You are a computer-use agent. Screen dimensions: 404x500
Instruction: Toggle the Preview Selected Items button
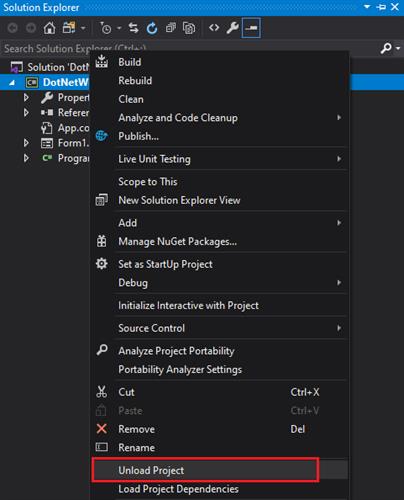[x=251, y=28]
